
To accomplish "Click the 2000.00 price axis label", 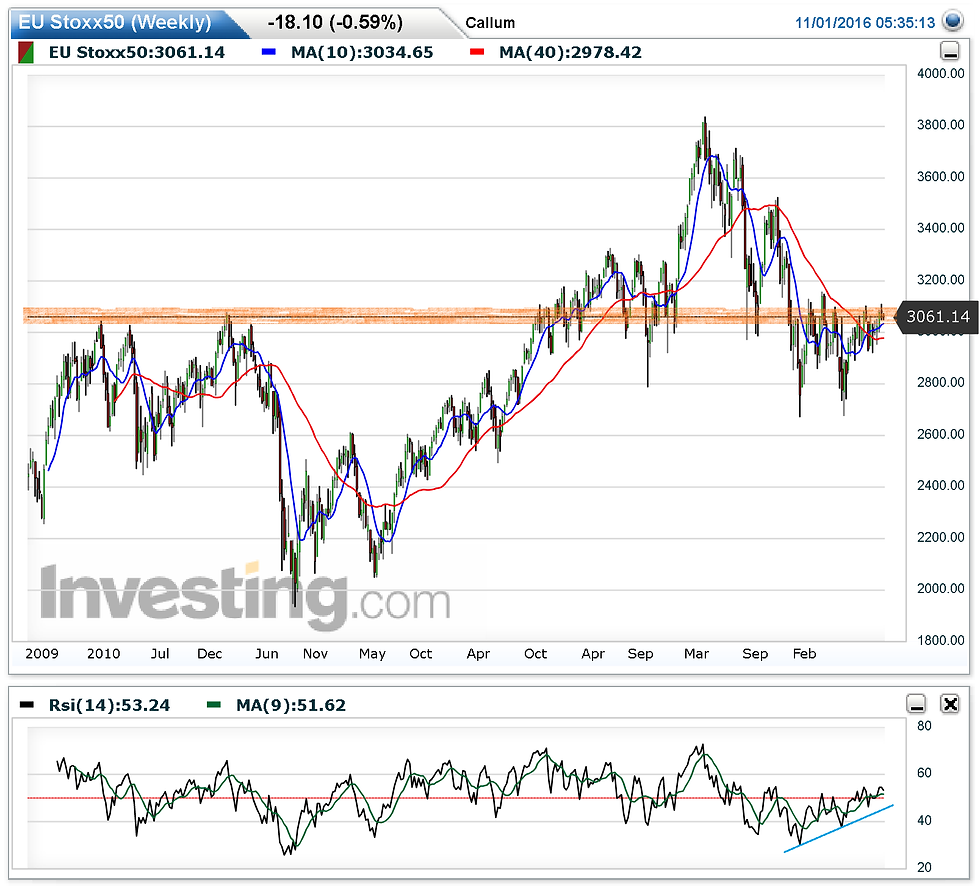I will click(941, 589).
